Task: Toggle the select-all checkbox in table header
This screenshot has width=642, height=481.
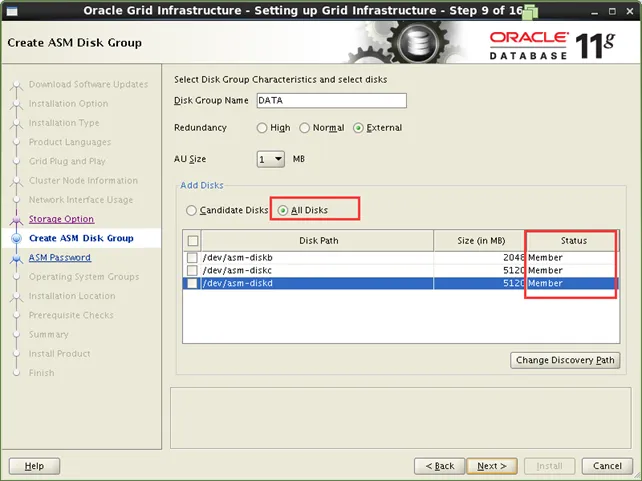Action: point(193,241)
